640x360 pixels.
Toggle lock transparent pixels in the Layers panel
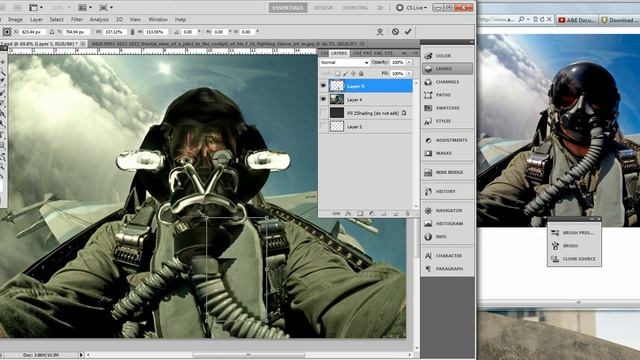[338, 73]
